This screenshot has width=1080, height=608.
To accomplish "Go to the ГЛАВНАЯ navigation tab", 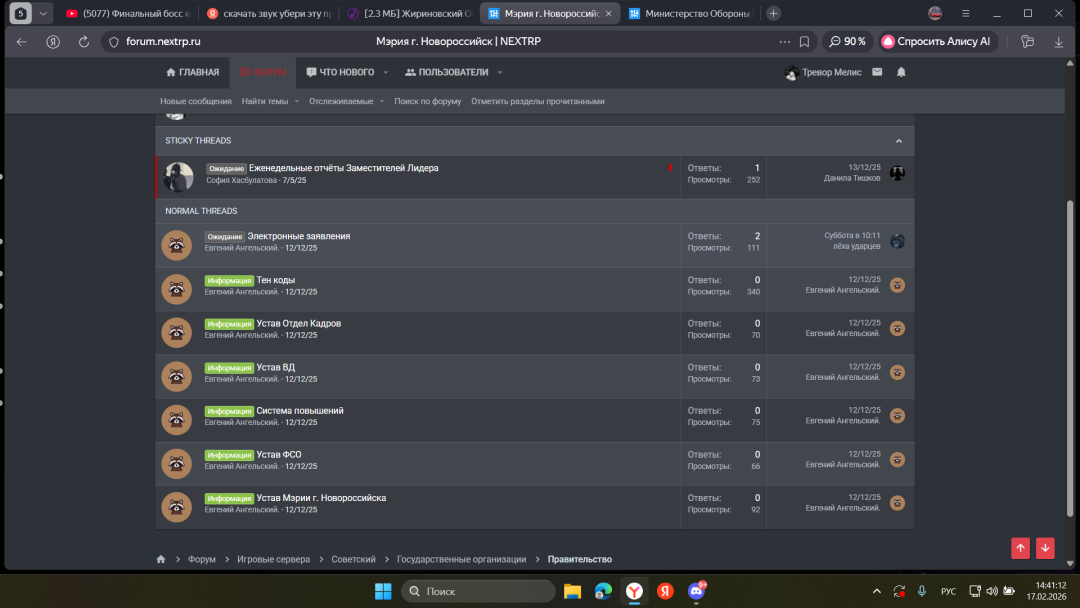I will click(x=192, y=72).
